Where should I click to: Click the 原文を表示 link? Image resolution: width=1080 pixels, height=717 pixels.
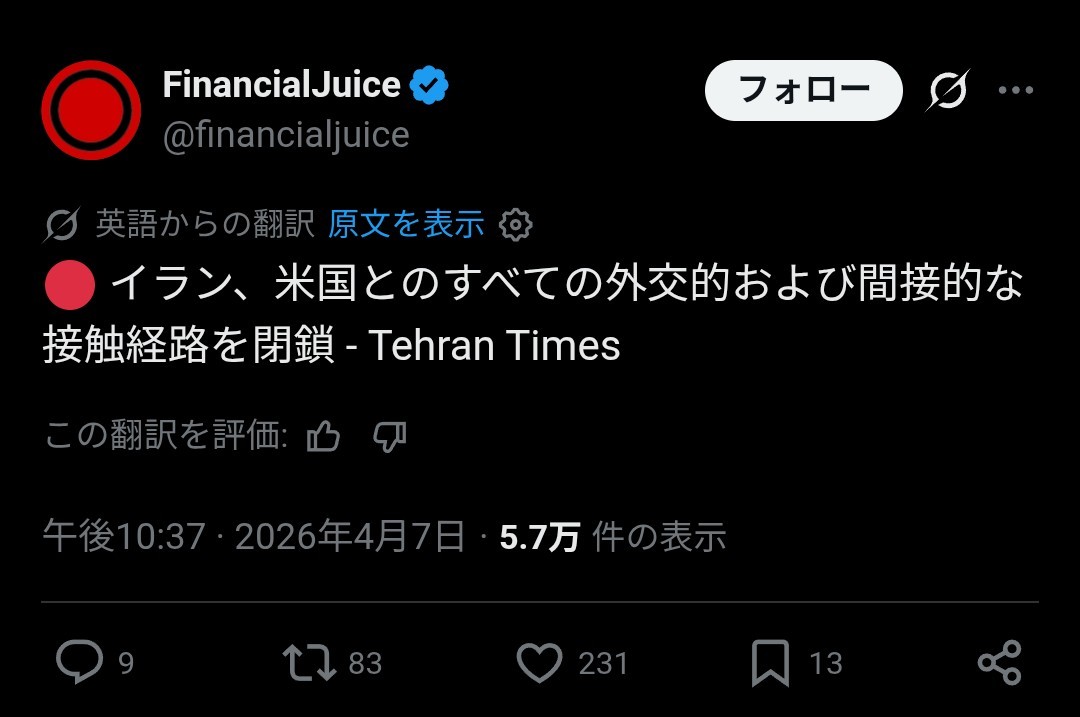406,225
